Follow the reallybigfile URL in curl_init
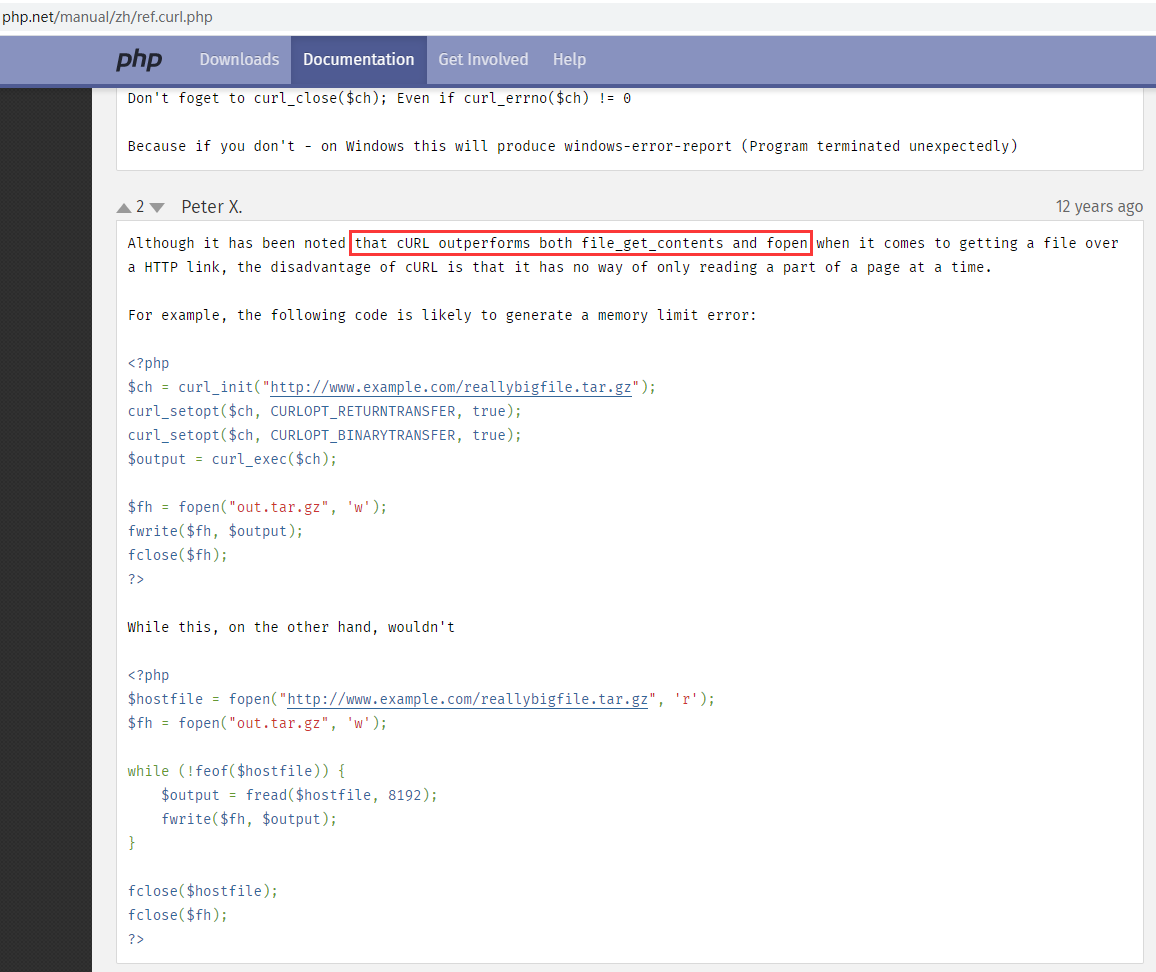The height and width of the screenshot is (972, 1156). point(451,387)
